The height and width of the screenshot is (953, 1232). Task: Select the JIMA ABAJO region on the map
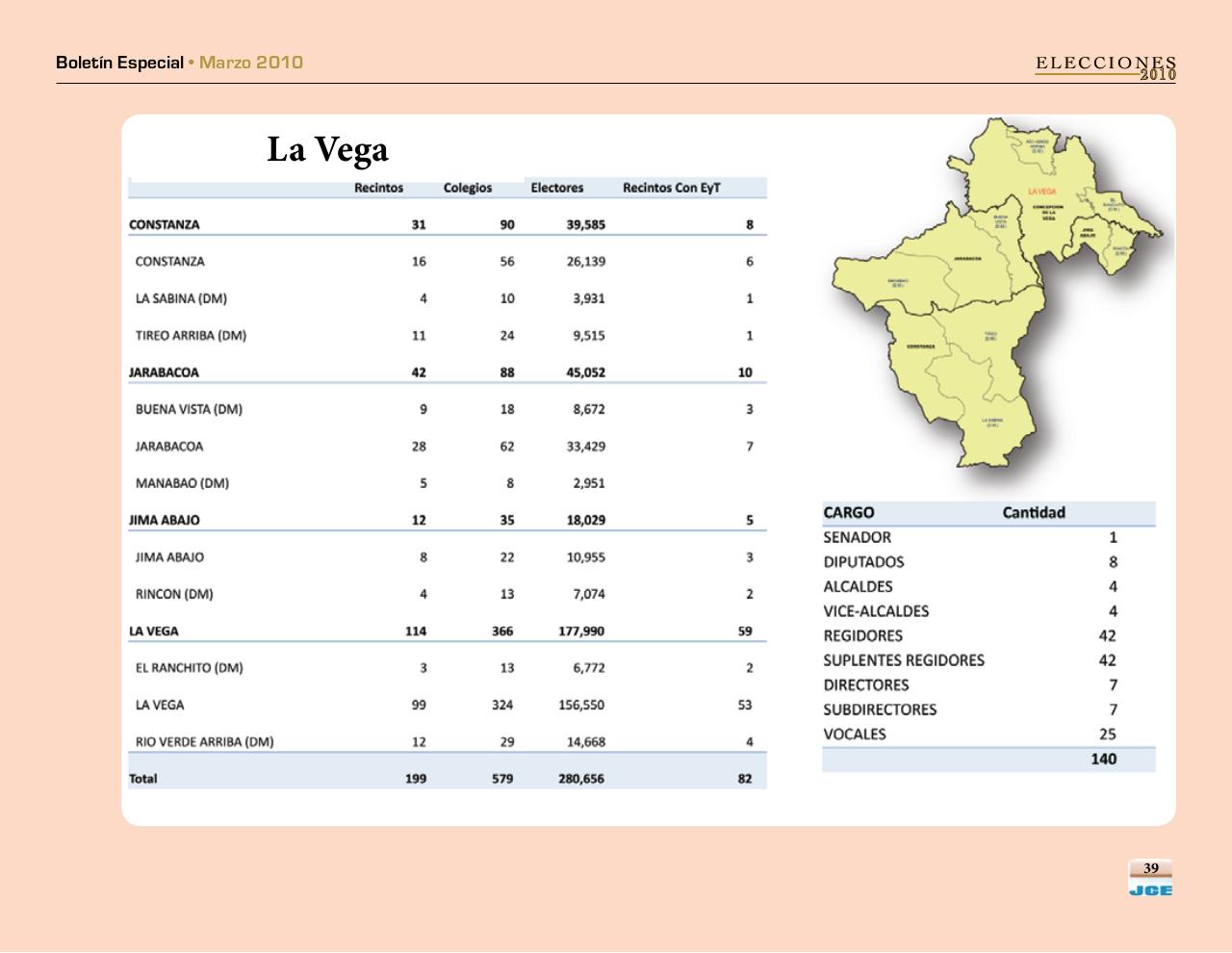point(1089,231)
